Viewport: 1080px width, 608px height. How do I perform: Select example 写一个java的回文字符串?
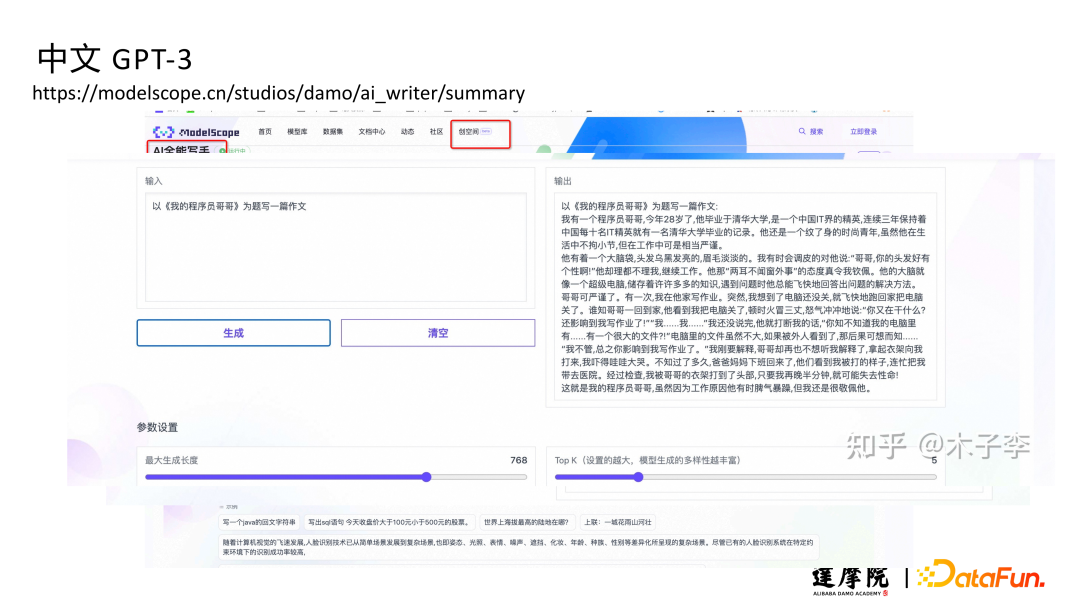coord(259,522)
